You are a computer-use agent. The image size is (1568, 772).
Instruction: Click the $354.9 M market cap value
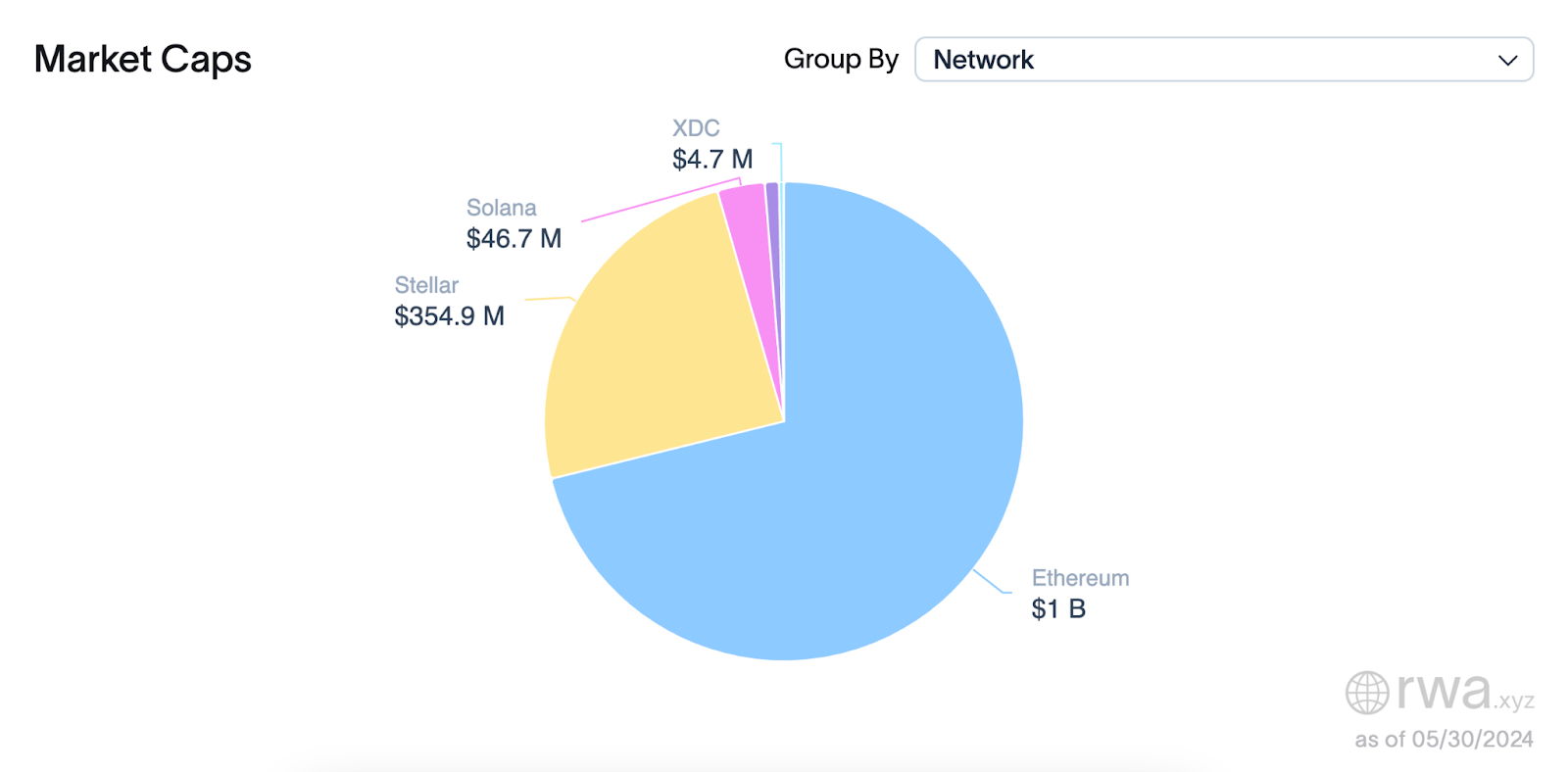[449, 316]
